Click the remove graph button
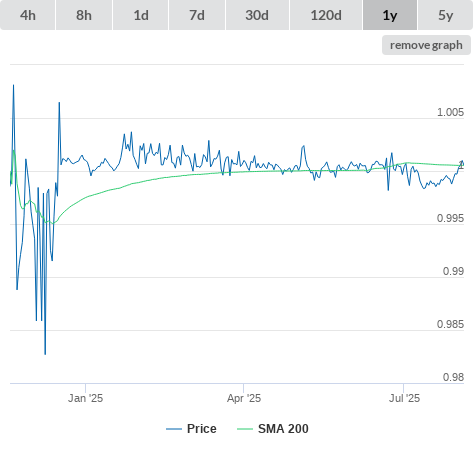 (x=426, y=45)
